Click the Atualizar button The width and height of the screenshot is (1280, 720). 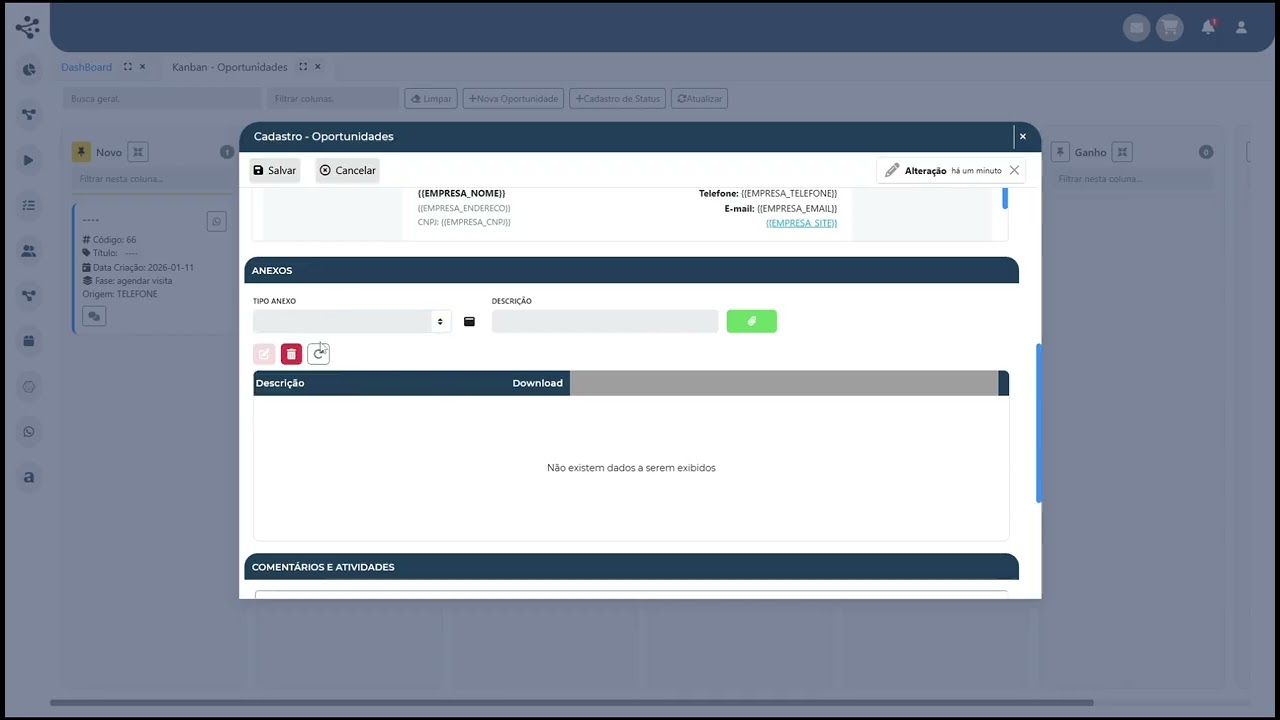(x=699, y=99)
